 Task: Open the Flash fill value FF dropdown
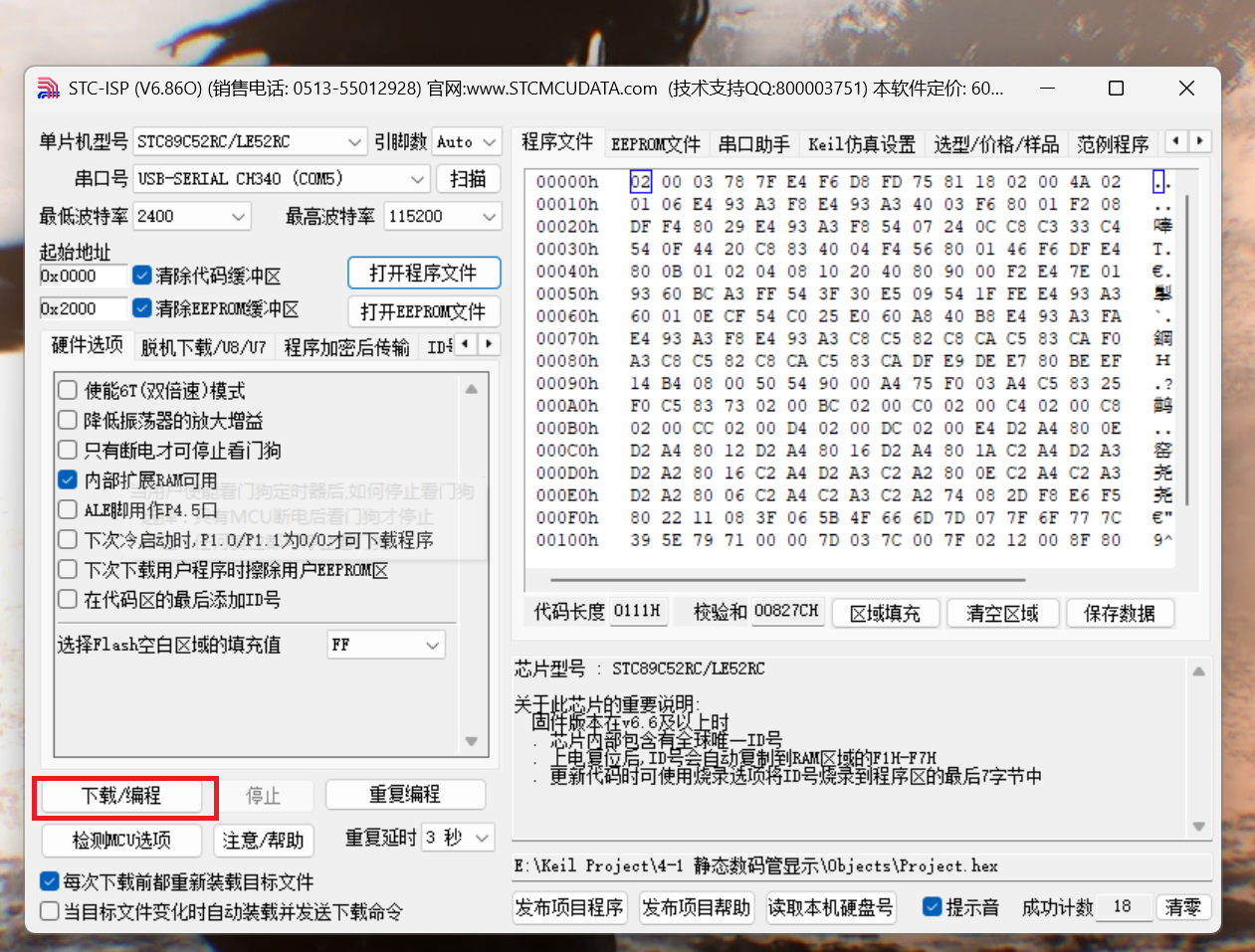coord(386,645)
